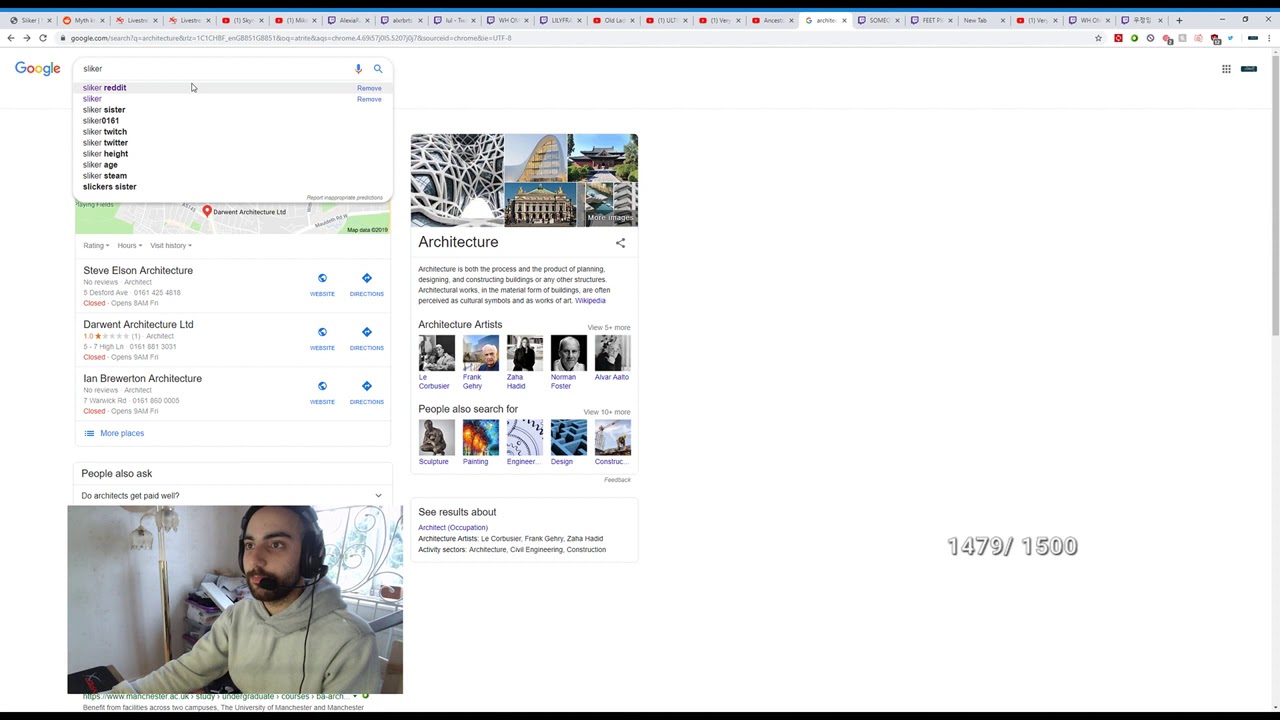
Task: Click the browser address bar URL
Action: (290, 38)
